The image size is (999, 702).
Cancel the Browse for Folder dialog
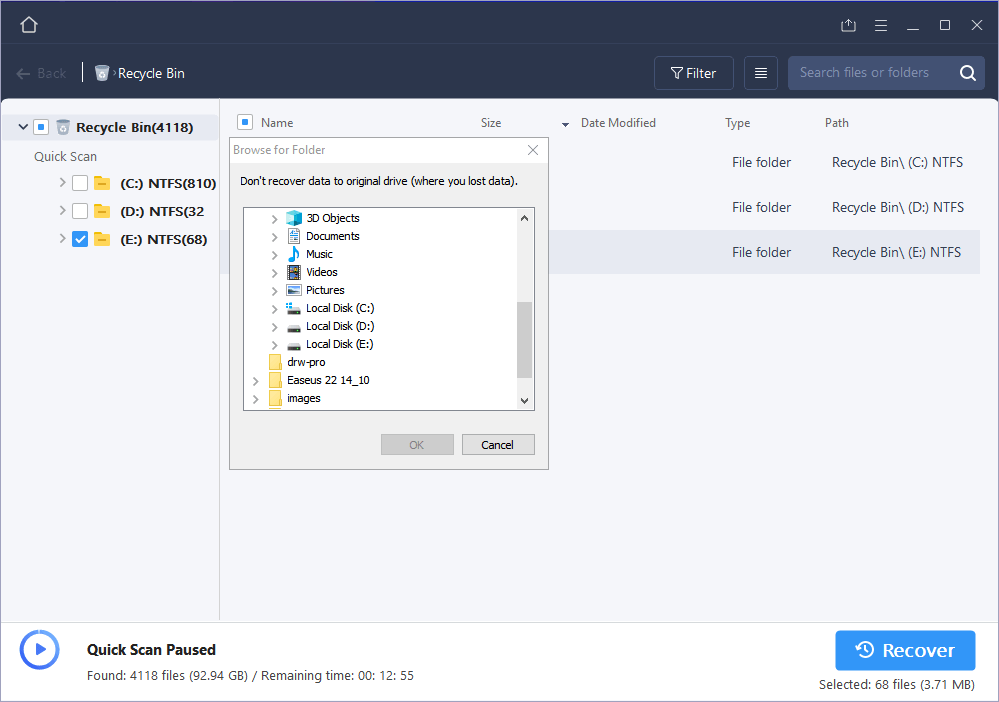point(498,445)
